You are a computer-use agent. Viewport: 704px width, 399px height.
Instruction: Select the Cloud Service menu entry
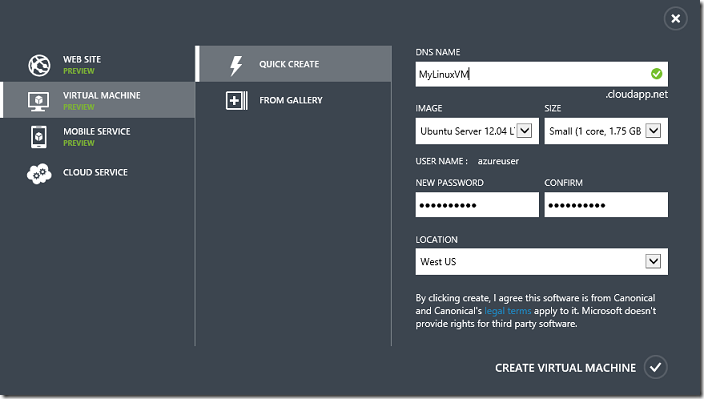tap(97, 173)
